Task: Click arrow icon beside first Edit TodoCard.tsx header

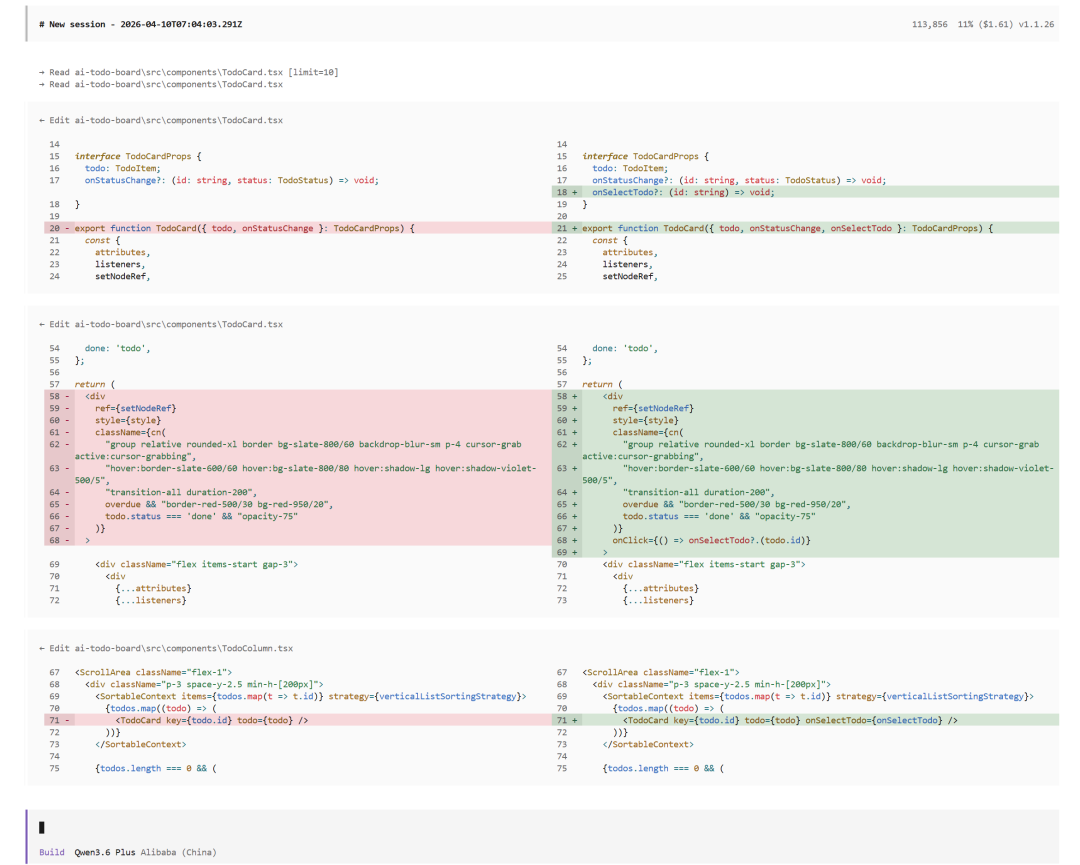Action: pyautogui.click(x=41, y=120)
